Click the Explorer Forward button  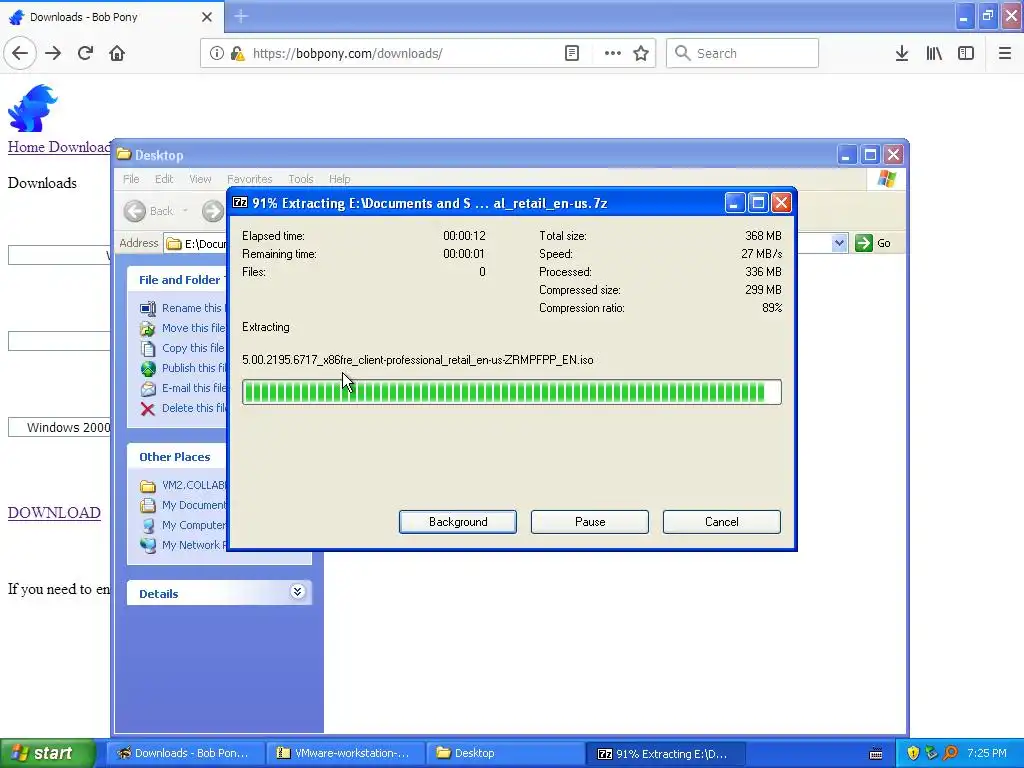[x=212, y=211]
